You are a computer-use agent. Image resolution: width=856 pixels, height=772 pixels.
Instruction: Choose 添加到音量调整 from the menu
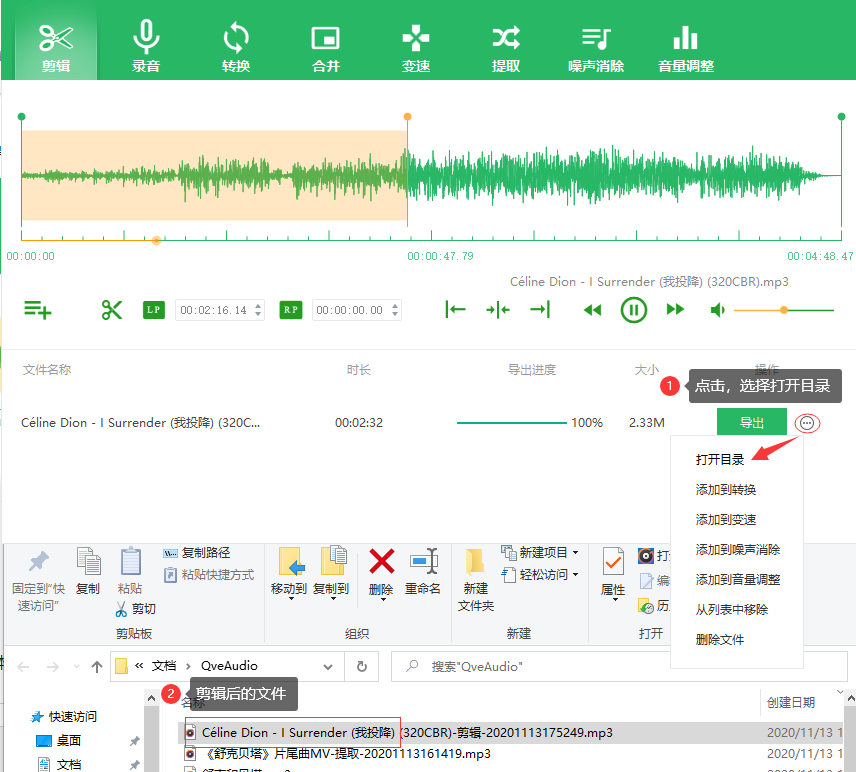tap(738, 579)
